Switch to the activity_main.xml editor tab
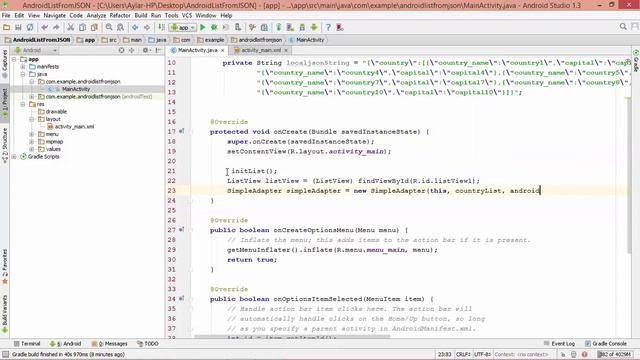This screenshot has width=640, height=360. pyautogui.click(x=261, y=50)
